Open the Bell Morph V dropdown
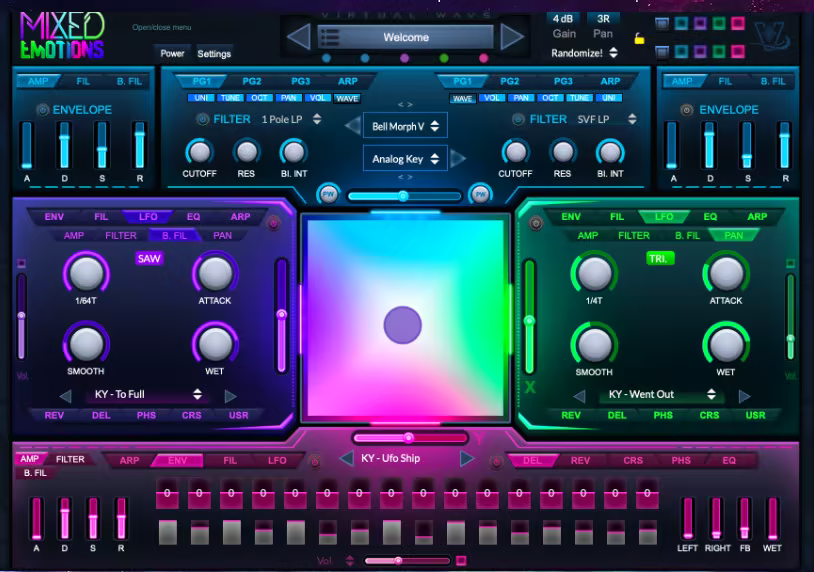This screenshot has height=572, width=814. click(405, 126)
